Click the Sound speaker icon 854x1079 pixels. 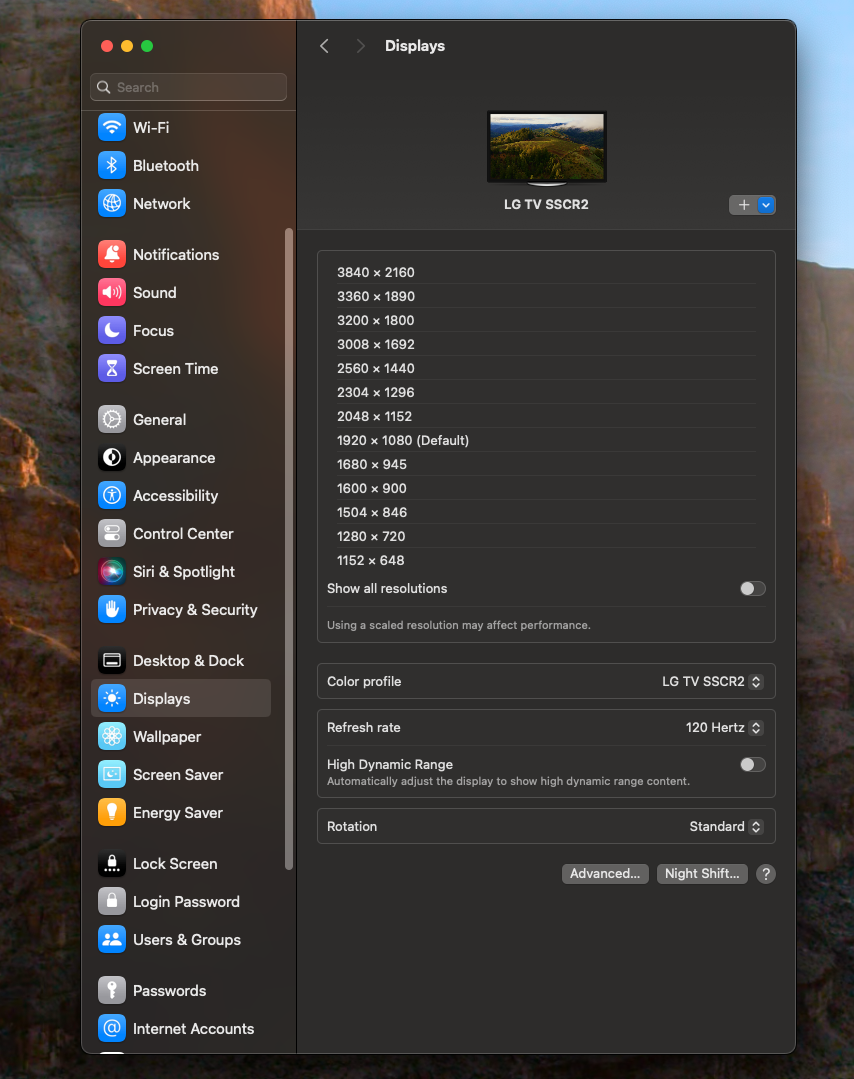click(x=111, y=292)
